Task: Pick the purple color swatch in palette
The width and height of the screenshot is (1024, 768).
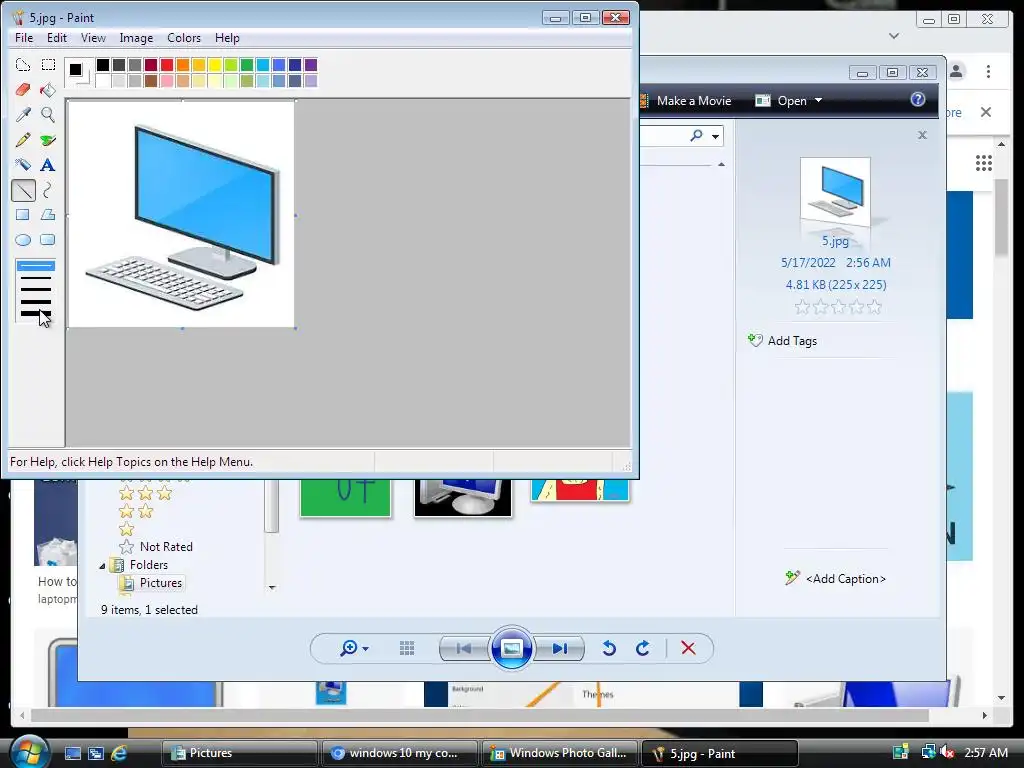Action: pos(311,65)
